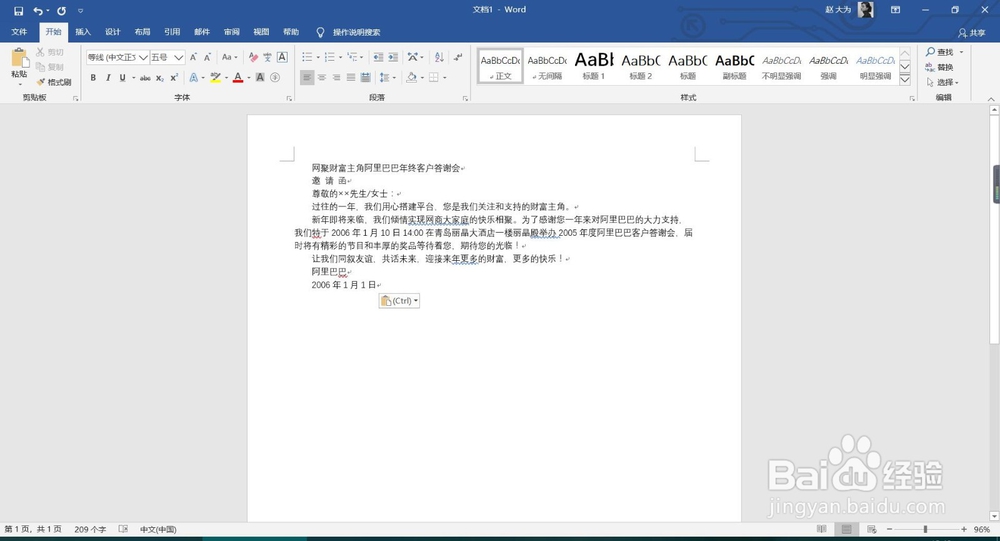Decrease paragraph indent

click(x=378, y=57)
